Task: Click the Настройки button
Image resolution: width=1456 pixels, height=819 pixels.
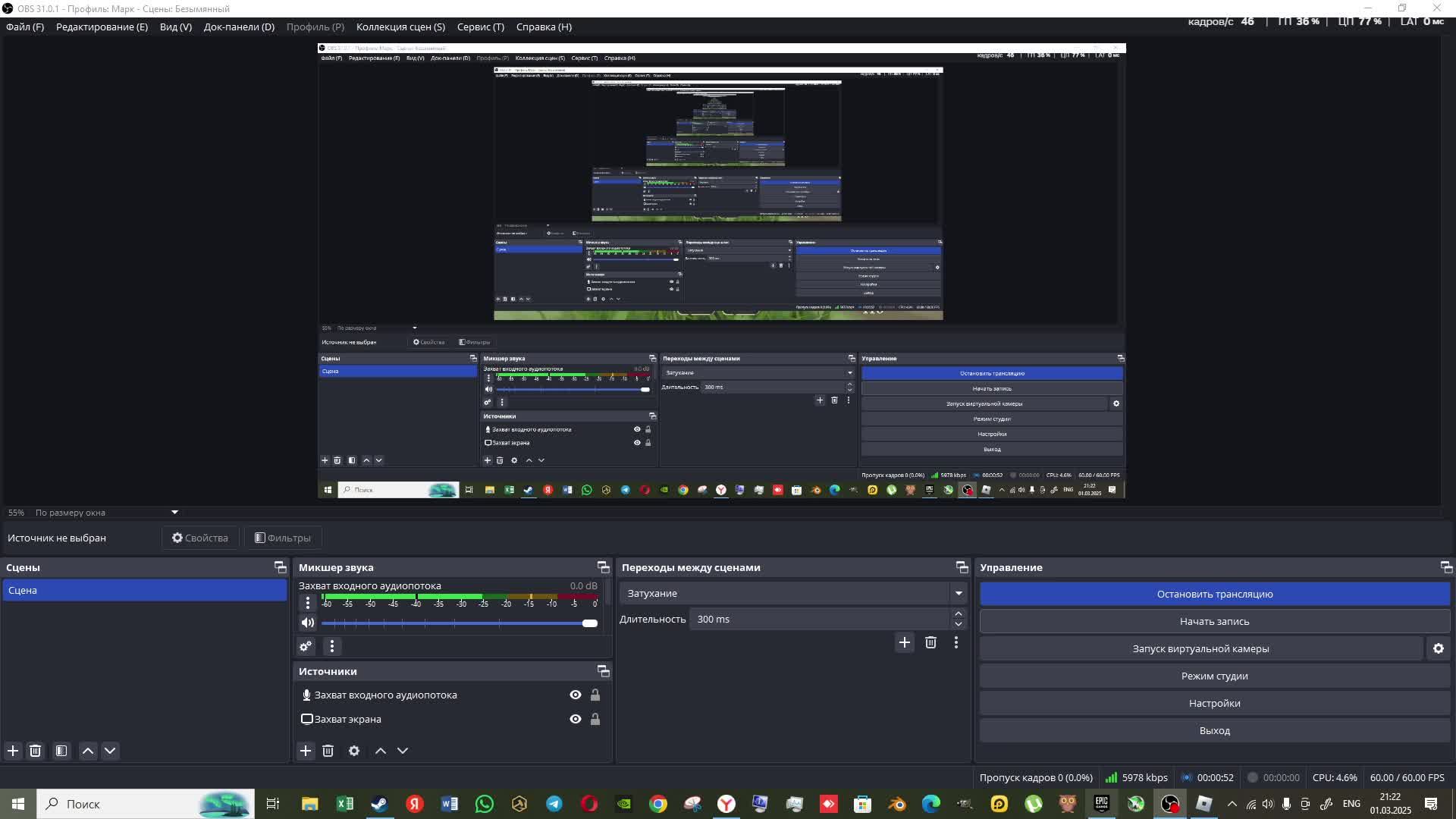Action: click(x=1214, y=703)
